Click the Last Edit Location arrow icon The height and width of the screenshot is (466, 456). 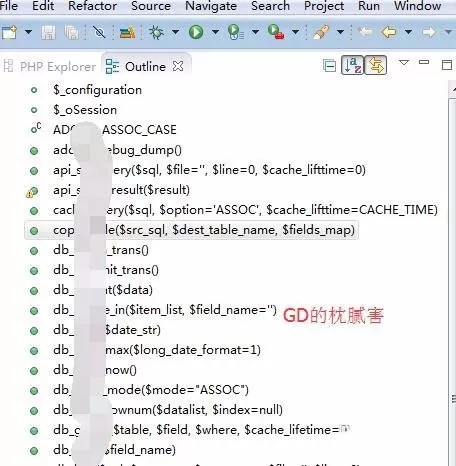[x=365, y=32]
